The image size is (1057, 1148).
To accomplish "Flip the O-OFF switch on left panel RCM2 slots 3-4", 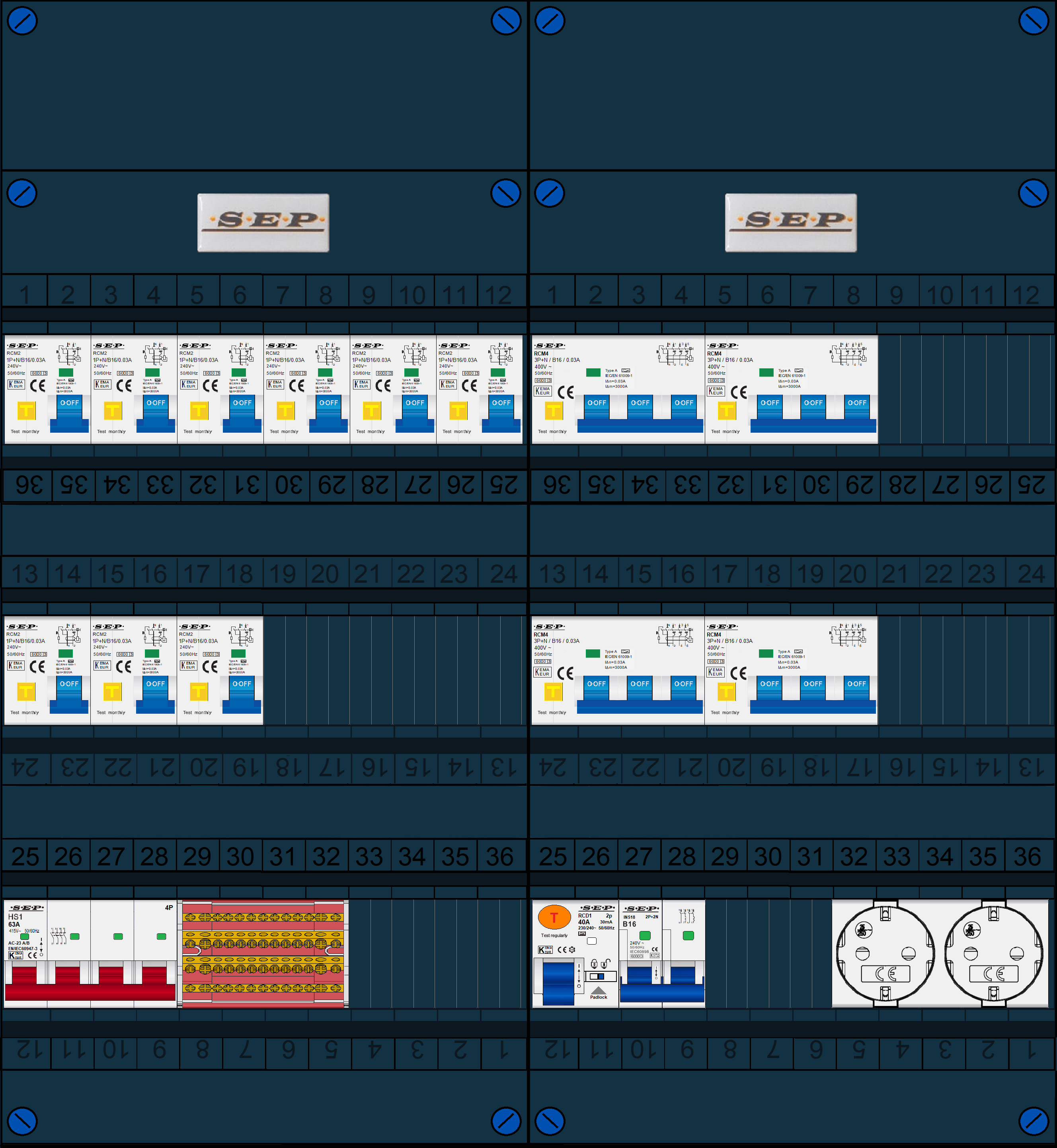I will (156, 413).
